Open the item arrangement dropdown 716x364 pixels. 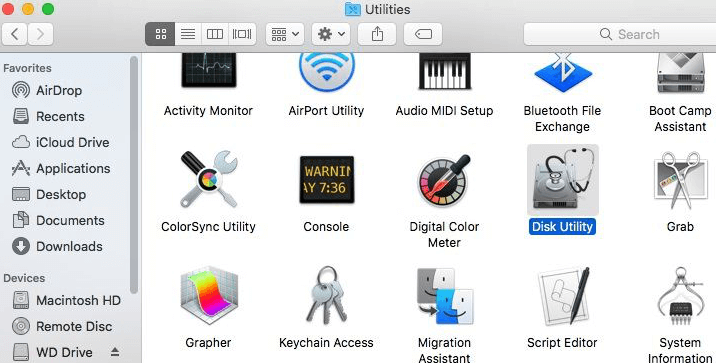click(x=285, y=34)
